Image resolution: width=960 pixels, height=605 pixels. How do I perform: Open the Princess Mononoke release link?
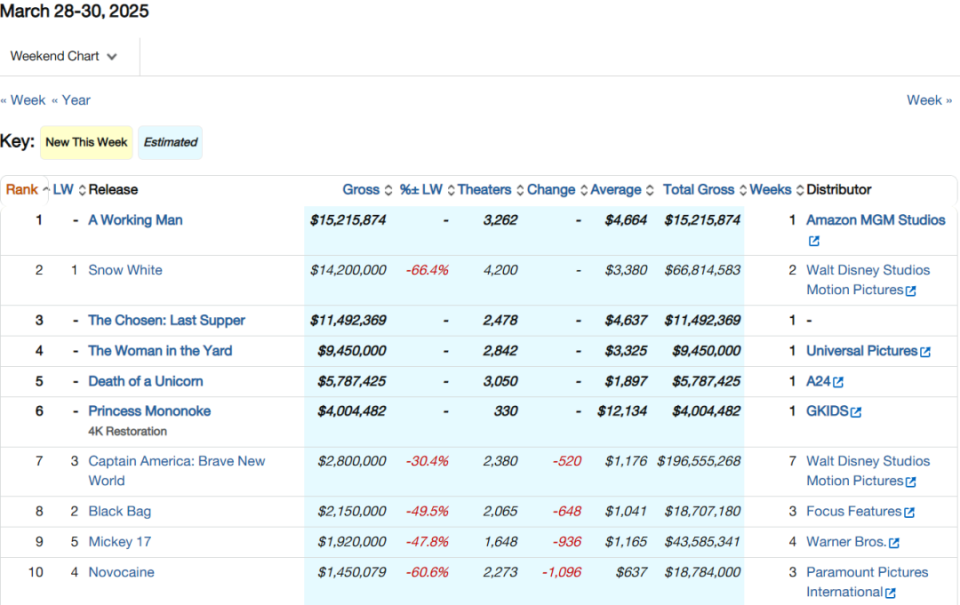(x=149, y=411)
